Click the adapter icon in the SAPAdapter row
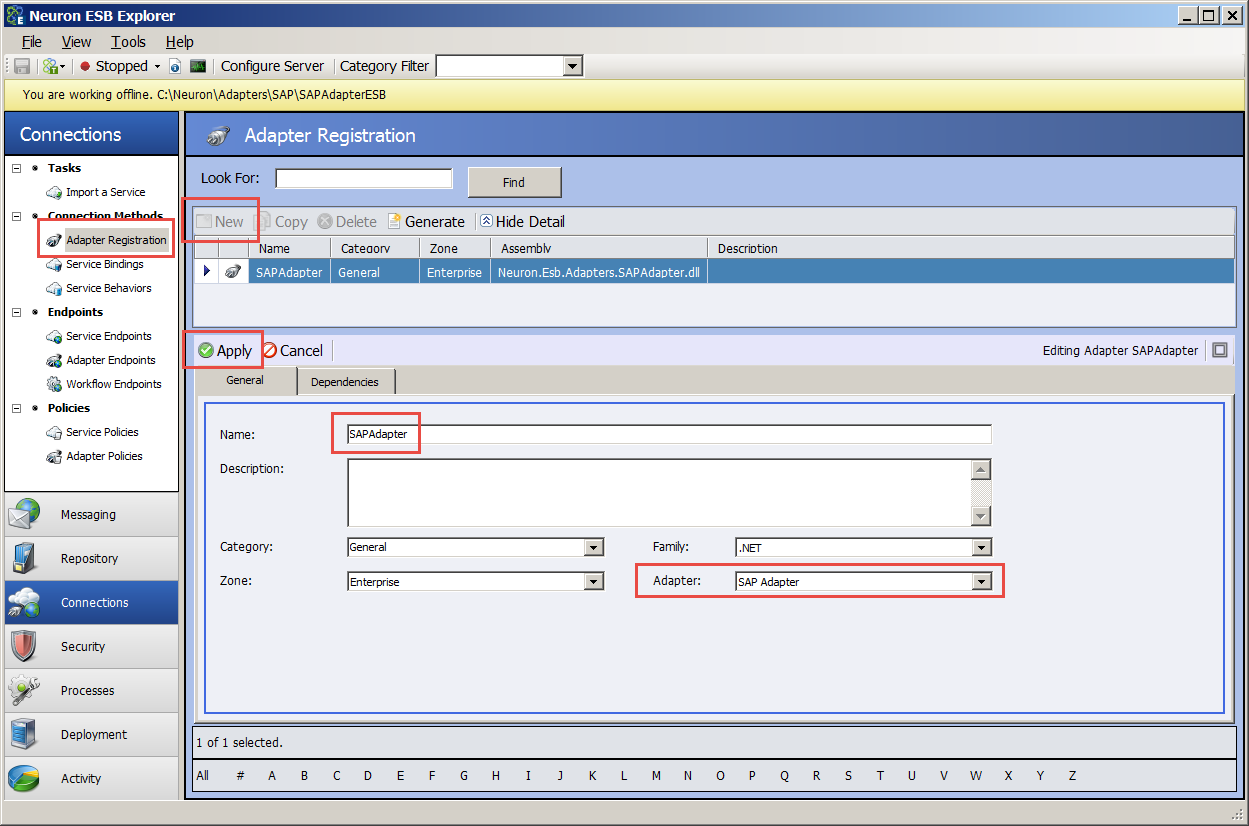Viewport: 1249px width, 826px height. (233, 272)
